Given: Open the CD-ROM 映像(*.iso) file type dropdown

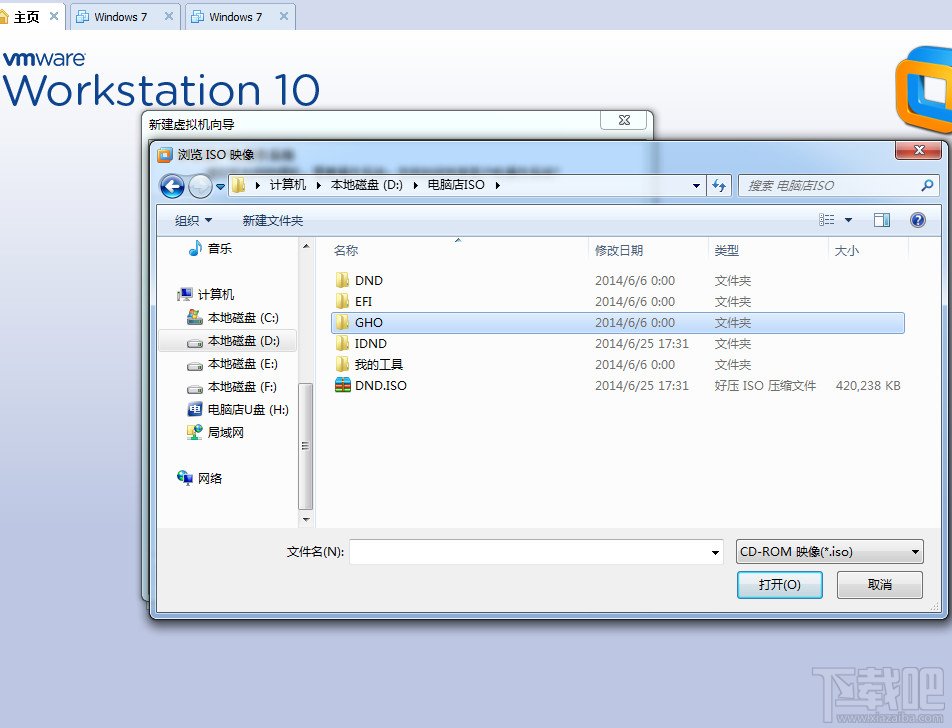Looking at the screenshot, I should click(829, 552).
